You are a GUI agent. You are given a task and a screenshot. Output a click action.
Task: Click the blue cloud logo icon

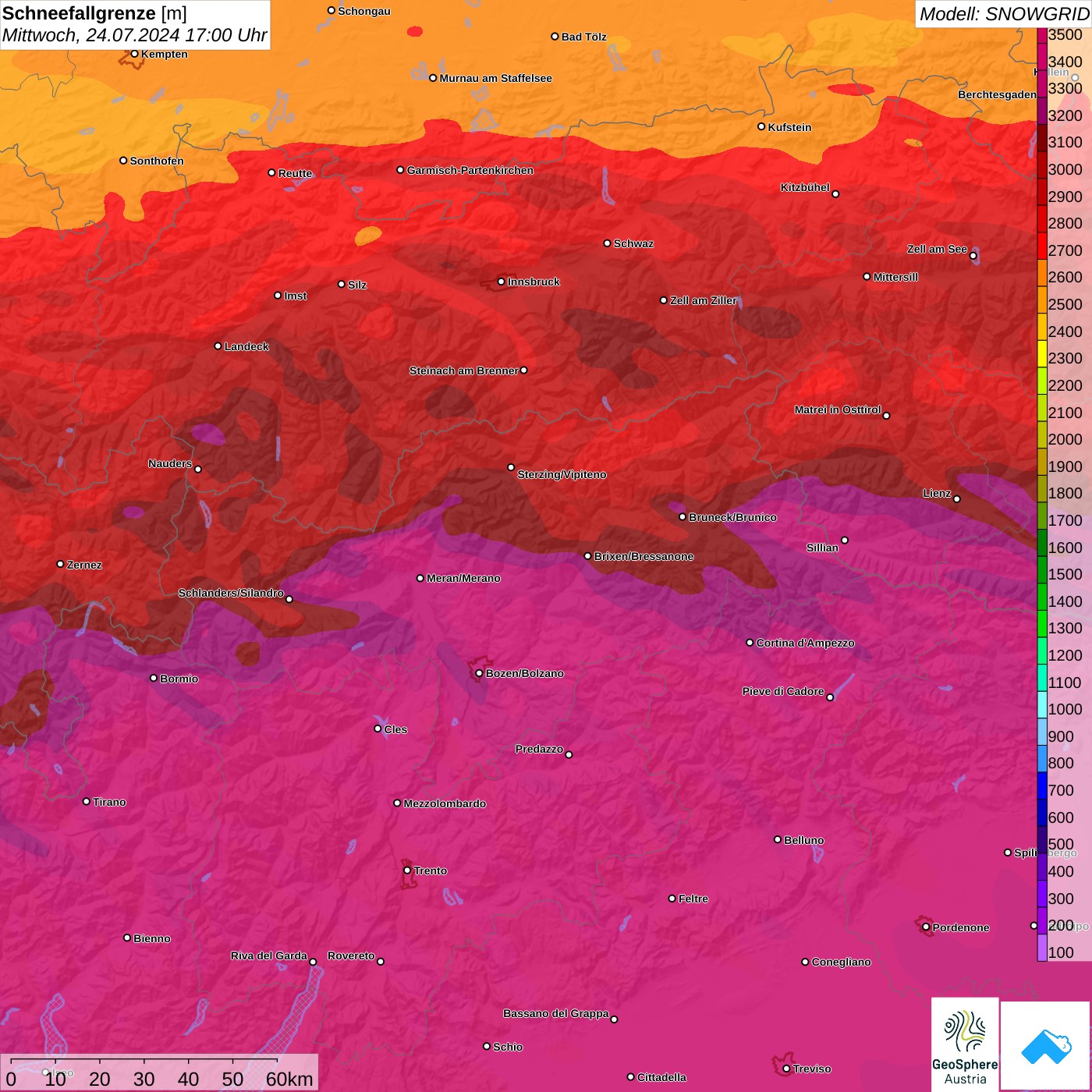click(x=1046, y=1047)
